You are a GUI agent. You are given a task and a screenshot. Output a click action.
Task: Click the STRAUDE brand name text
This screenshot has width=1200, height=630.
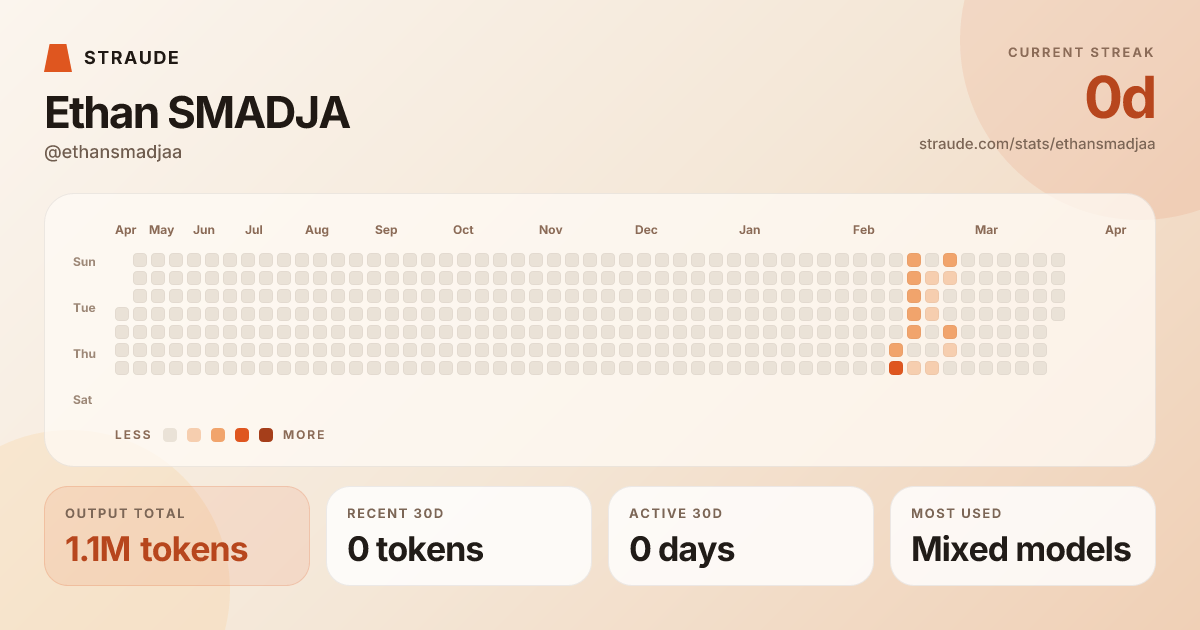coord(132,58)
